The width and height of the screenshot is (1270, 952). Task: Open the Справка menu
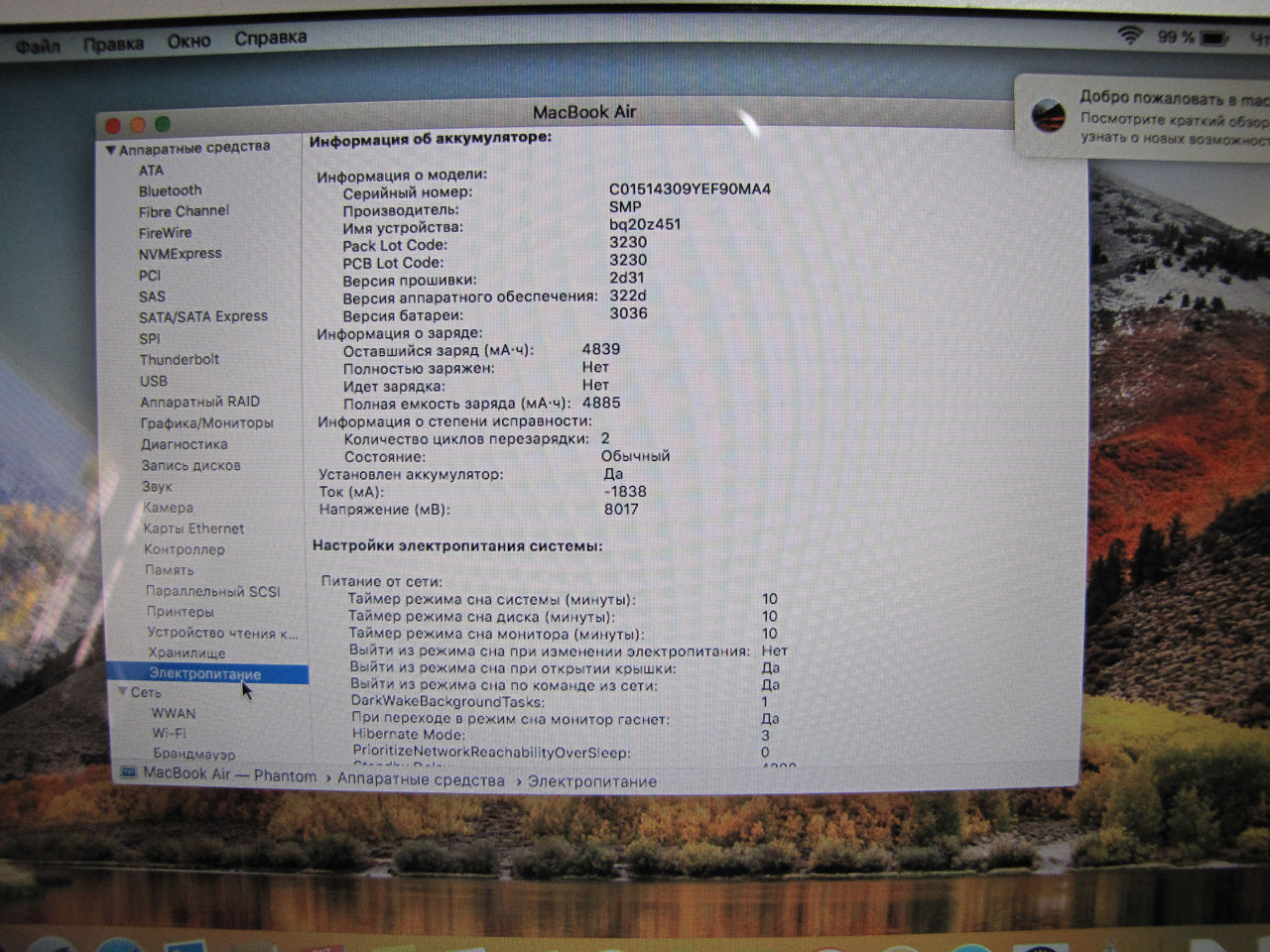(x=271, y=38)
